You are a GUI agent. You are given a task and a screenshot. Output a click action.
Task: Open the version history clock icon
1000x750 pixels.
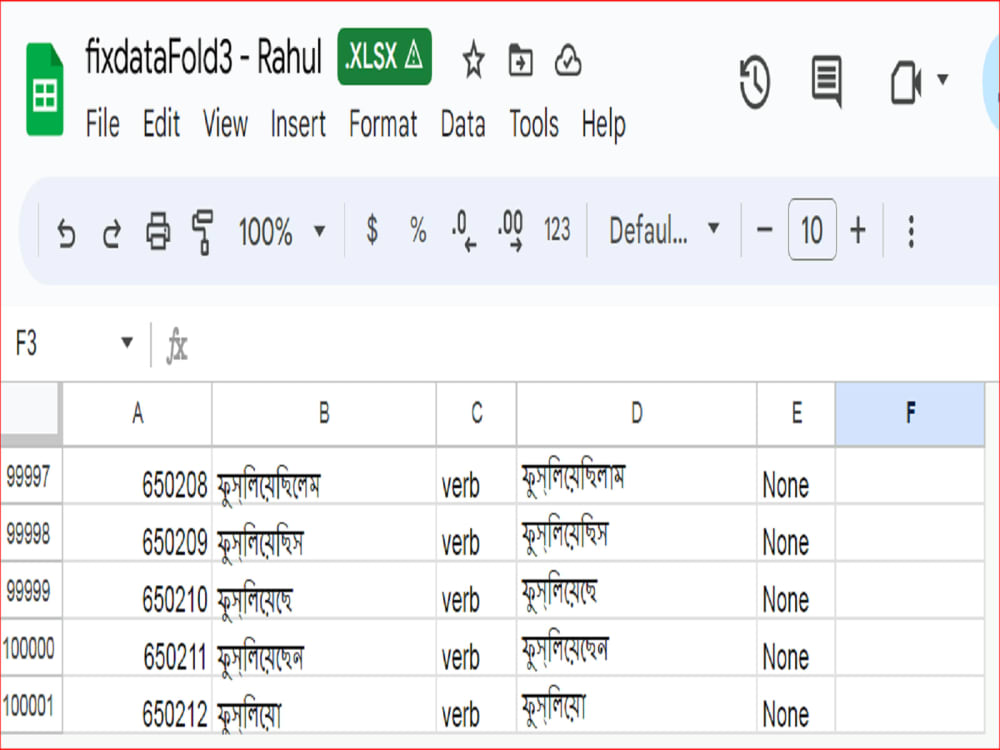click(x=755, y=82)
